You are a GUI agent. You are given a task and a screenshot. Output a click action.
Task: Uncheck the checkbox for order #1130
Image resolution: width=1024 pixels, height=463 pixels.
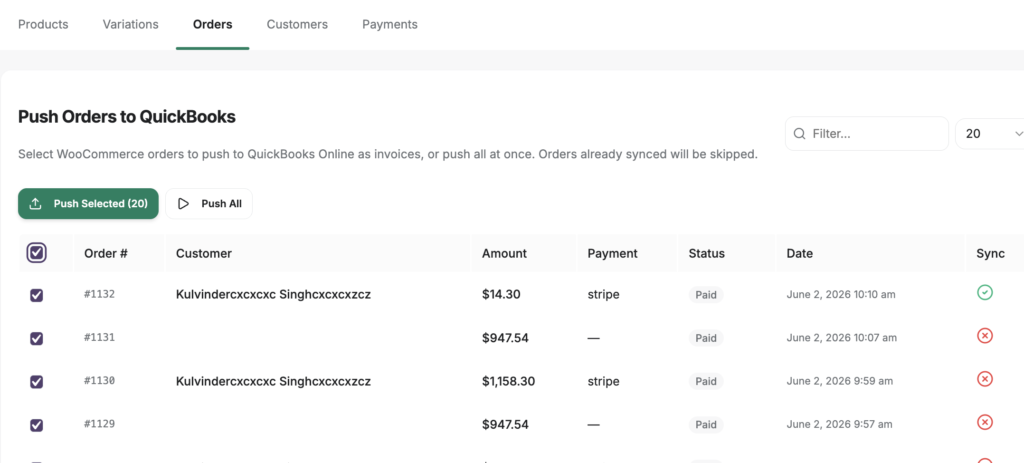pos(37,381)
